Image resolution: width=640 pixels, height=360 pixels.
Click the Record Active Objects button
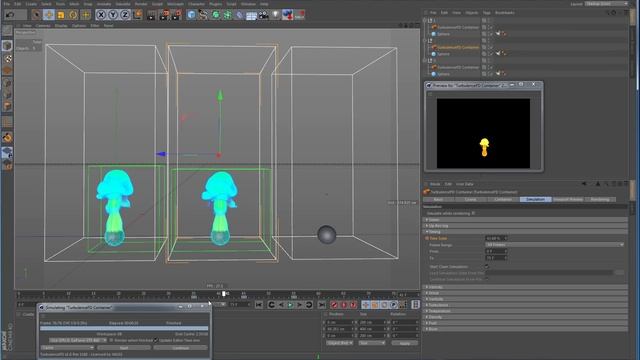[334, 305]
